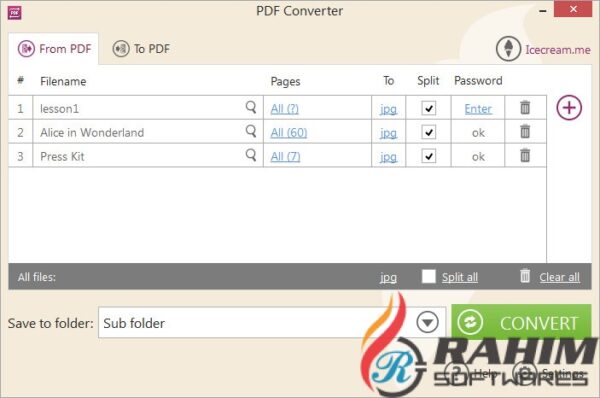Switch to the To PDF tab
The image size is (600, 398).
(141, 49)
